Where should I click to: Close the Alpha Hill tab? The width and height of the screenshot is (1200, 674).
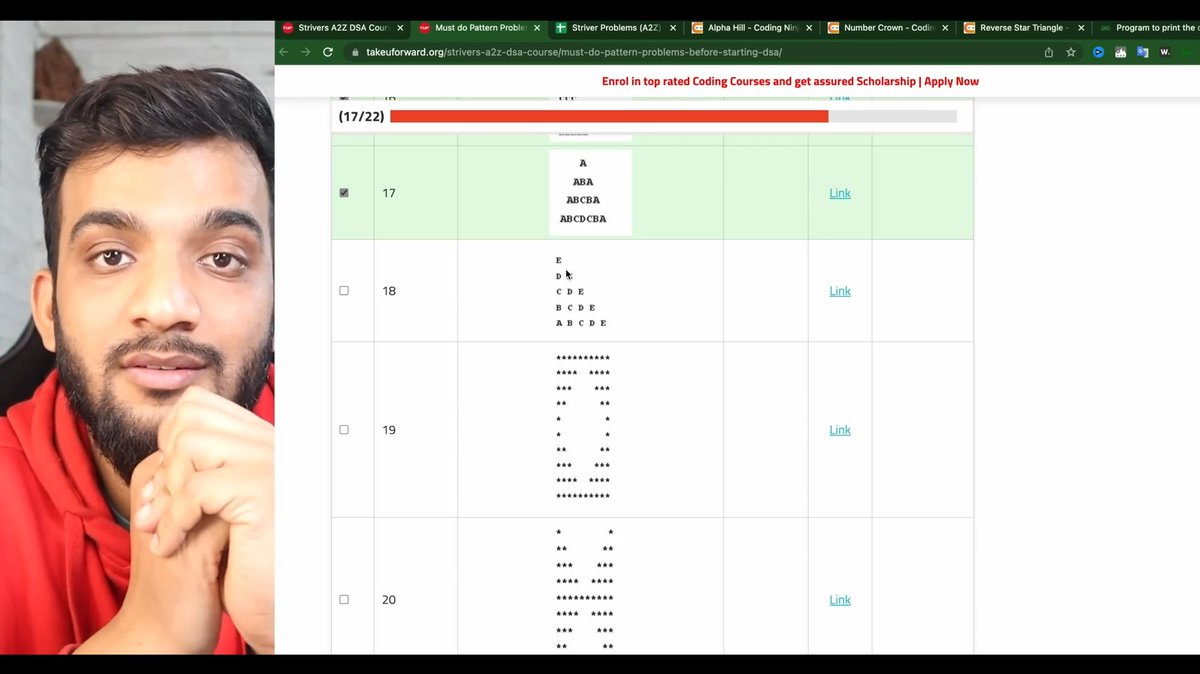809,28
